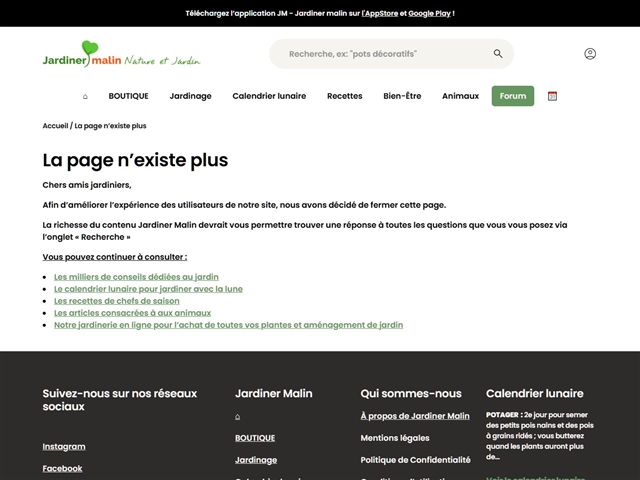Viewport: 640px width, 480px height.
Task: Open Politique de Confidentialité footer link
Action: [416, 460]
